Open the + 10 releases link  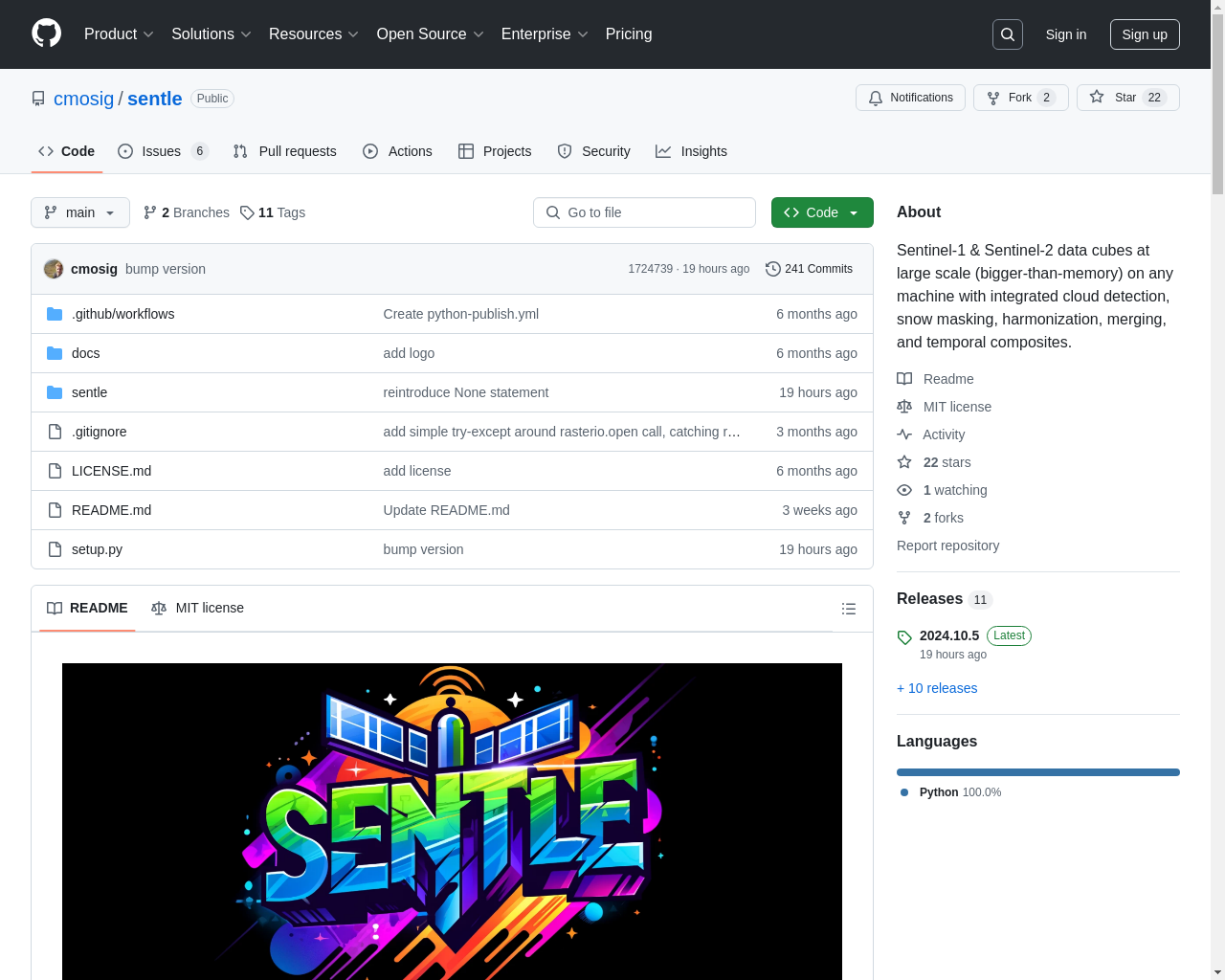pos(937,688)
